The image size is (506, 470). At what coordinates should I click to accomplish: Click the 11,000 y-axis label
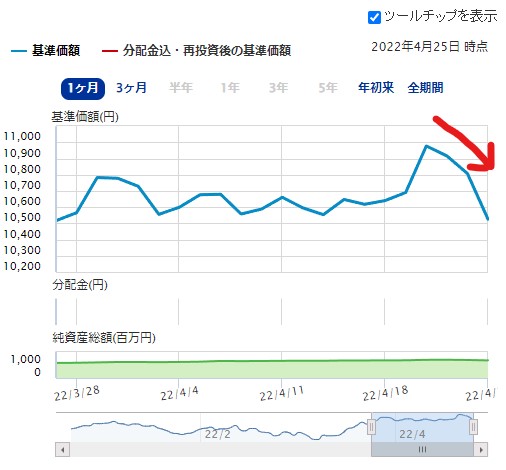pyautogui.click(x=22, y=136)
